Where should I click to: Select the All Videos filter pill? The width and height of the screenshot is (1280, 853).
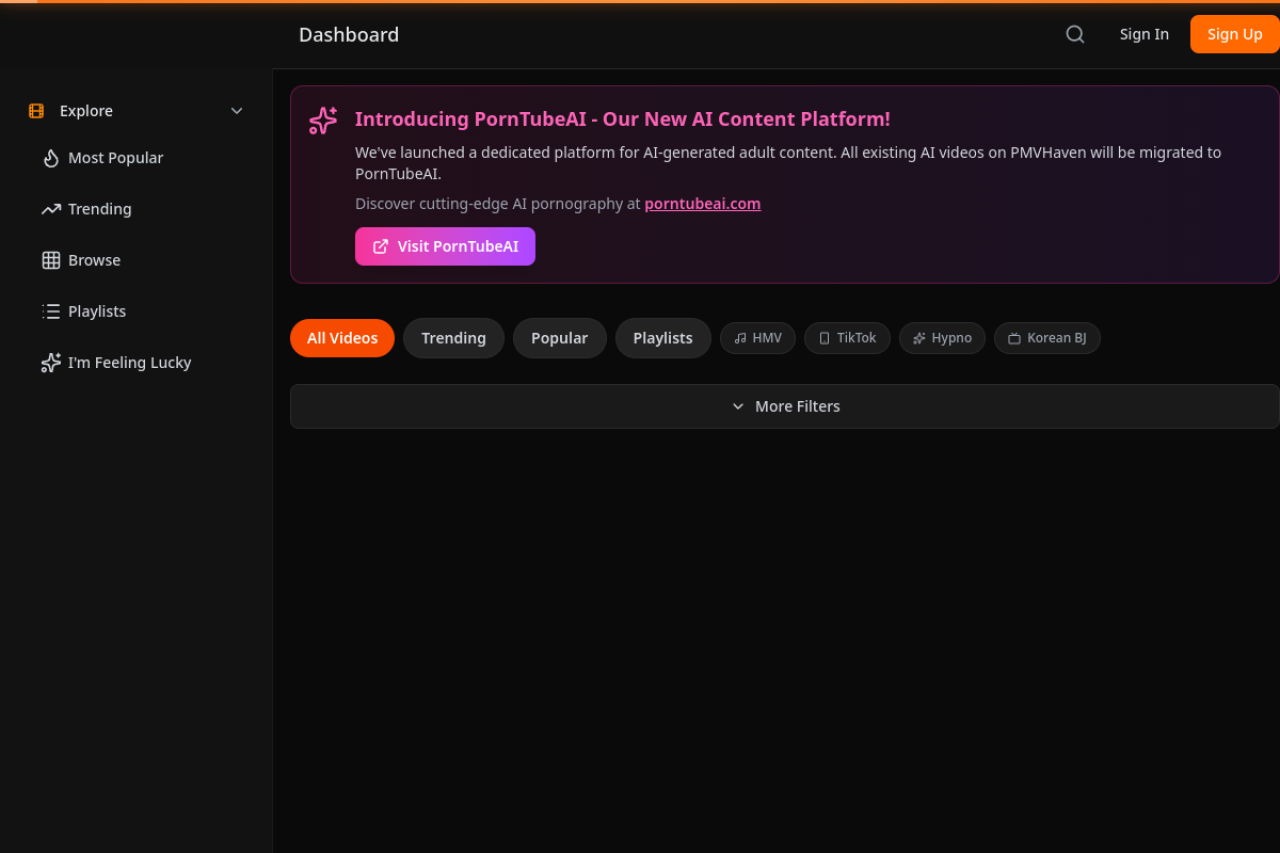342,338
